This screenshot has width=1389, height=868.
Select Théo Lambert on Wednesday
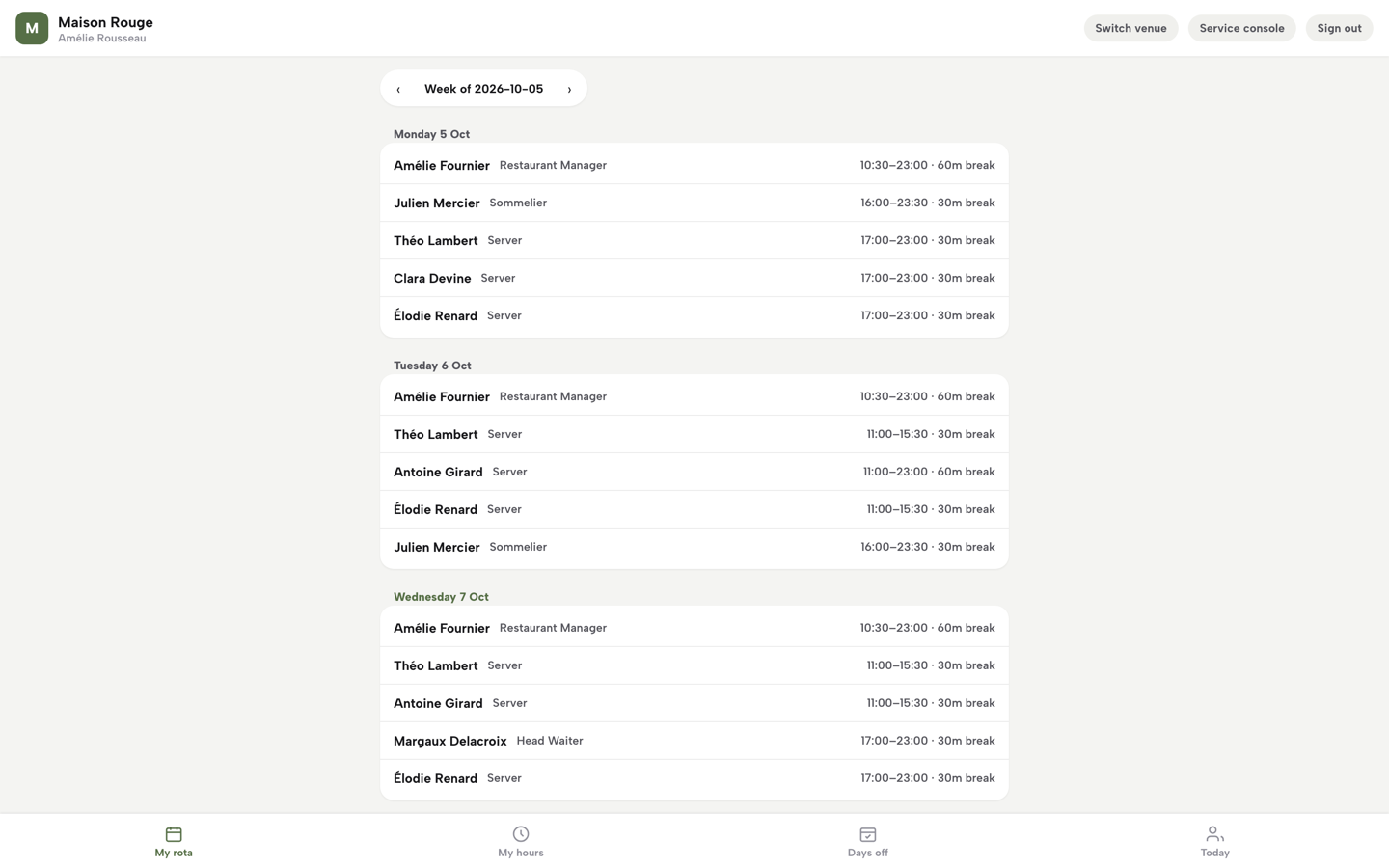694,665
